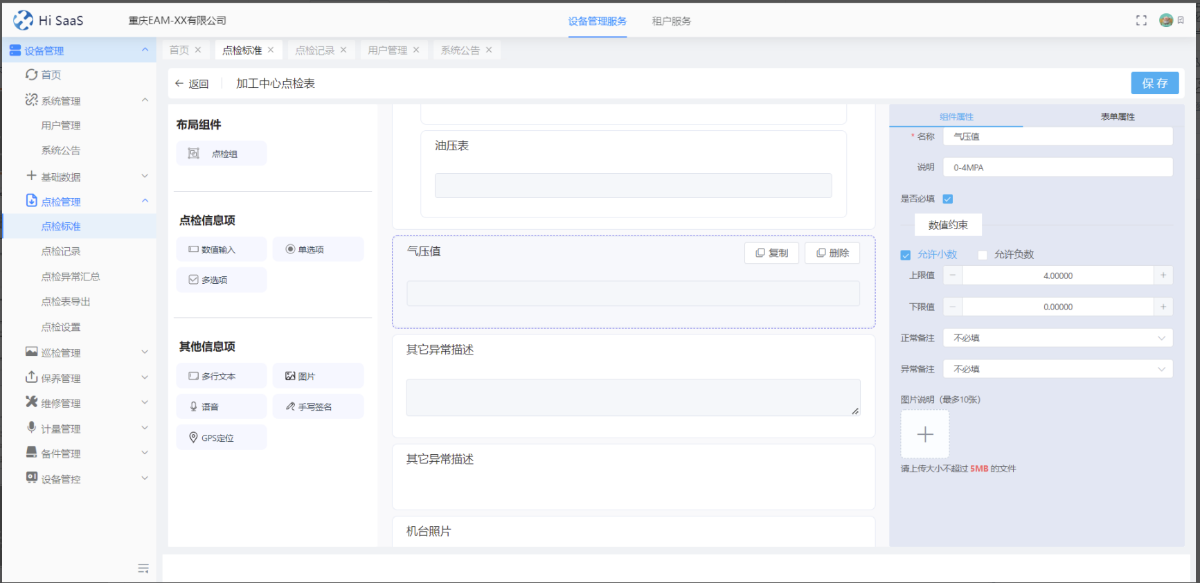The image size is (1200, 583).
Task: Toggle fullscreen mode icon in header
Action: [x=1141, y=20]
